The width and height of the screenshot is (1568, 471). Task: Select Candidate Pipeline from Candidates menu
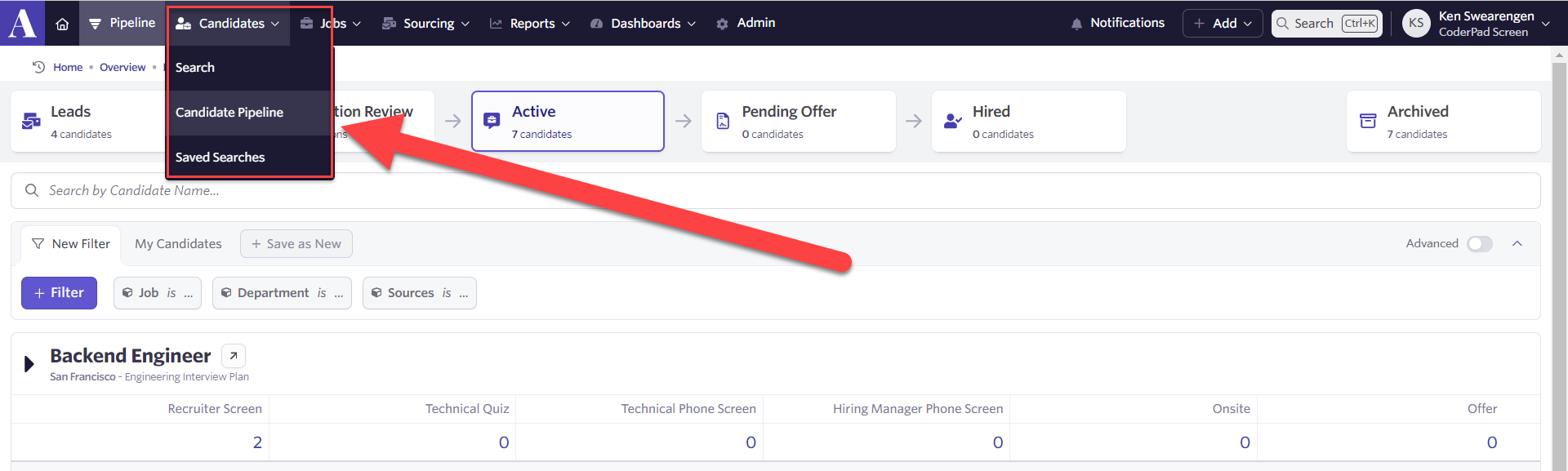[229, 113]
